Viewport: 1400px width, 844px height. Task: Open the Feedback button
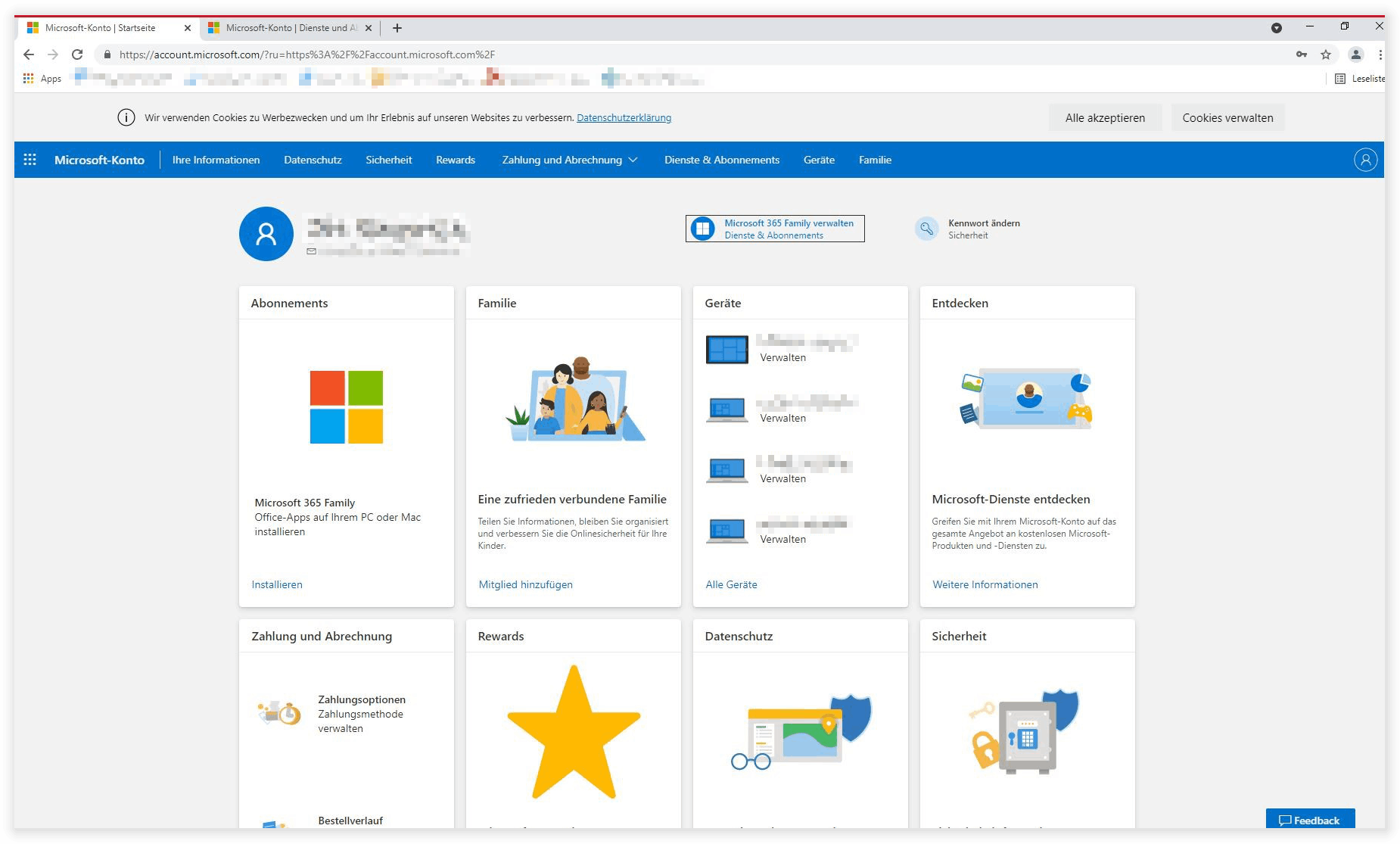tap(1310, 820)
